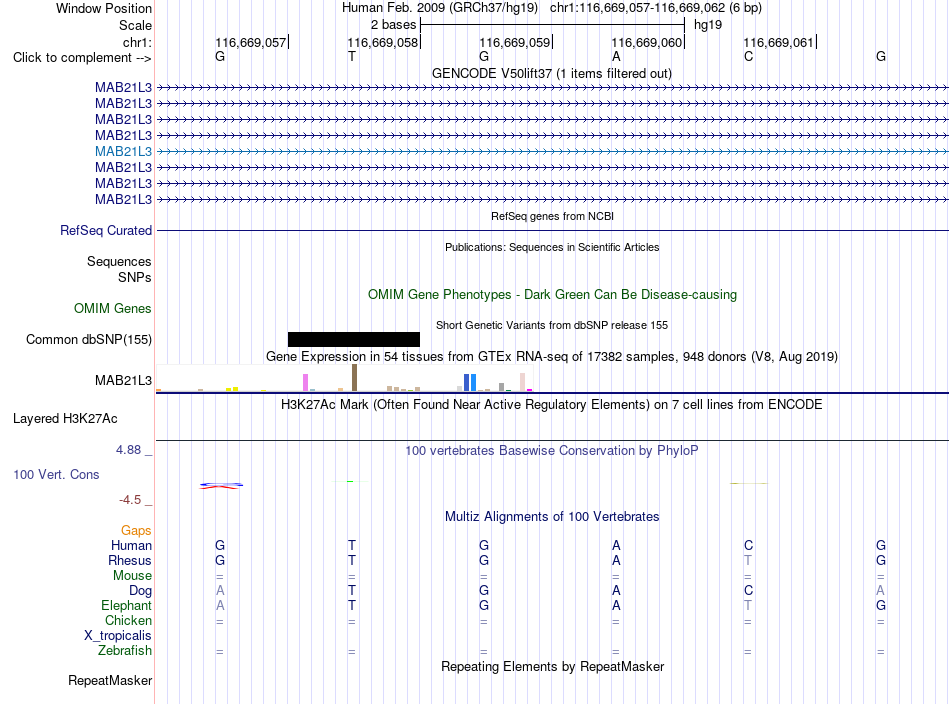950x704 pixels.
Task: Click the Window Position label
Action: click(104, 8)
